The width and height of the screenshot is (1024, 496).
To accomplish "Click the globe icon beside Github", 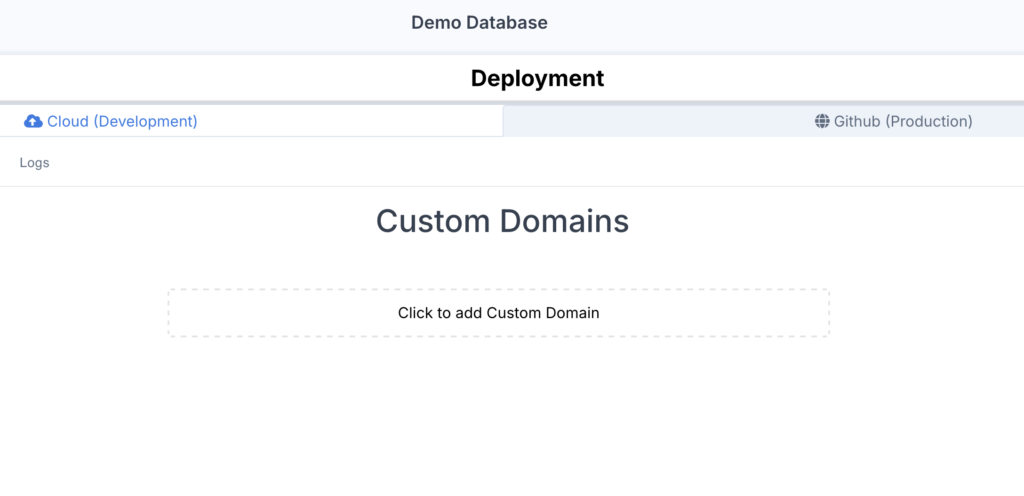I will point(822,121).
